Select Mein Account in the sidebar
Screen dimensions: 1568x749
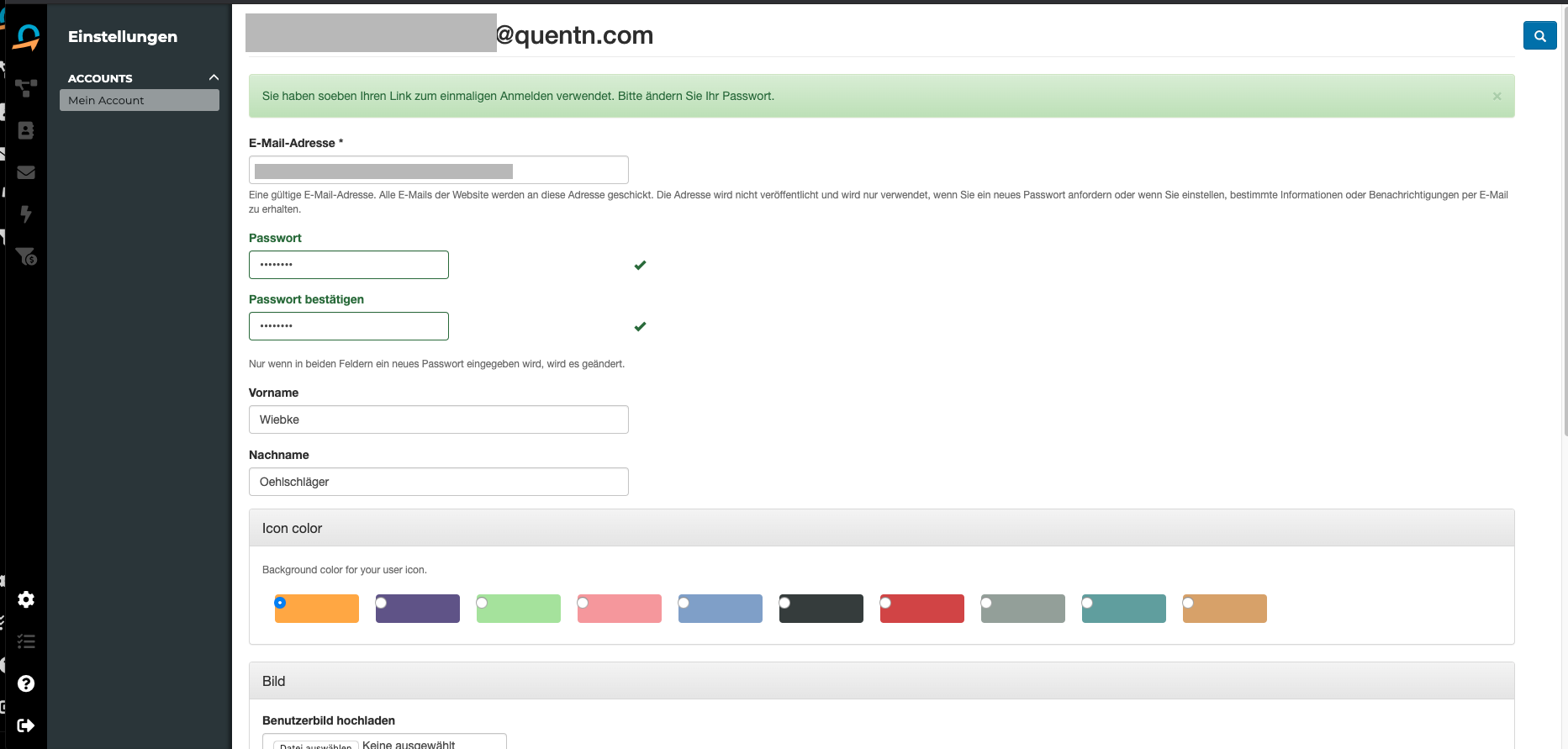coord(140,101)
